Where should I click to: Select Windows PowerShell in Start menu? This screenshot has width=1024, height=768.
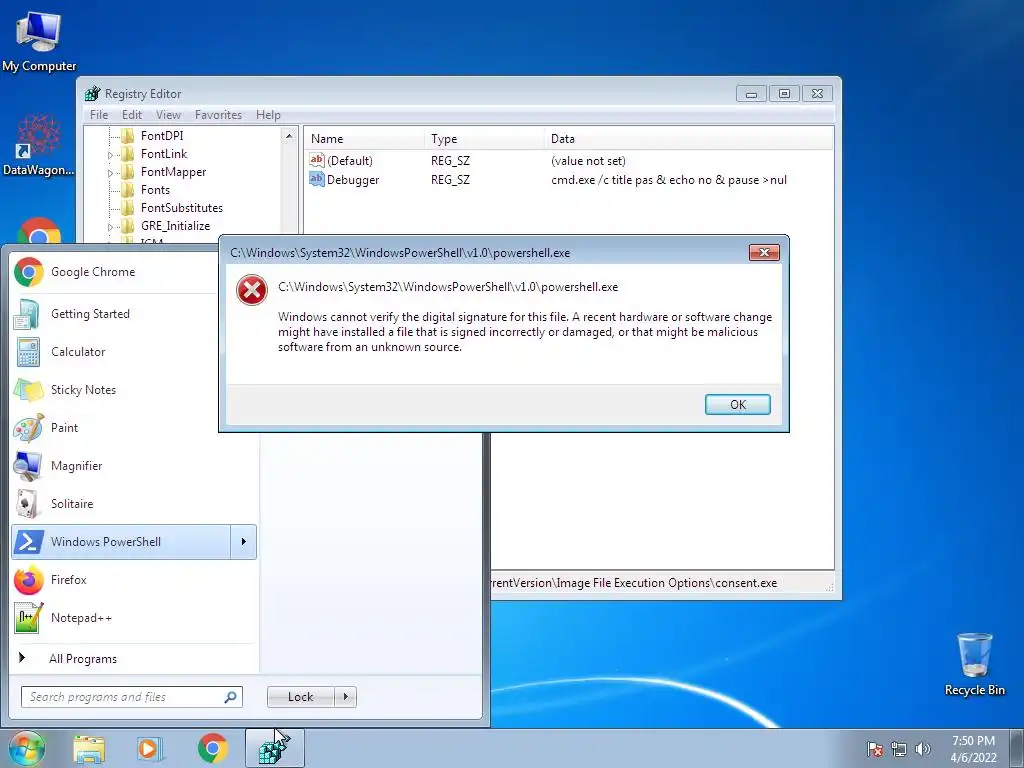[x=121, y=541]
